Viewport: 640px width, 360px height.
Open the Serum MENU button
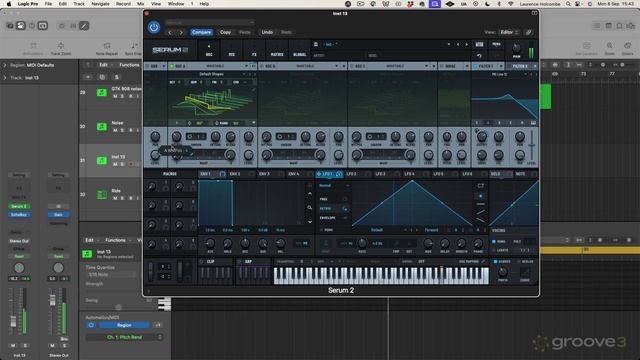tap(496, 44)
